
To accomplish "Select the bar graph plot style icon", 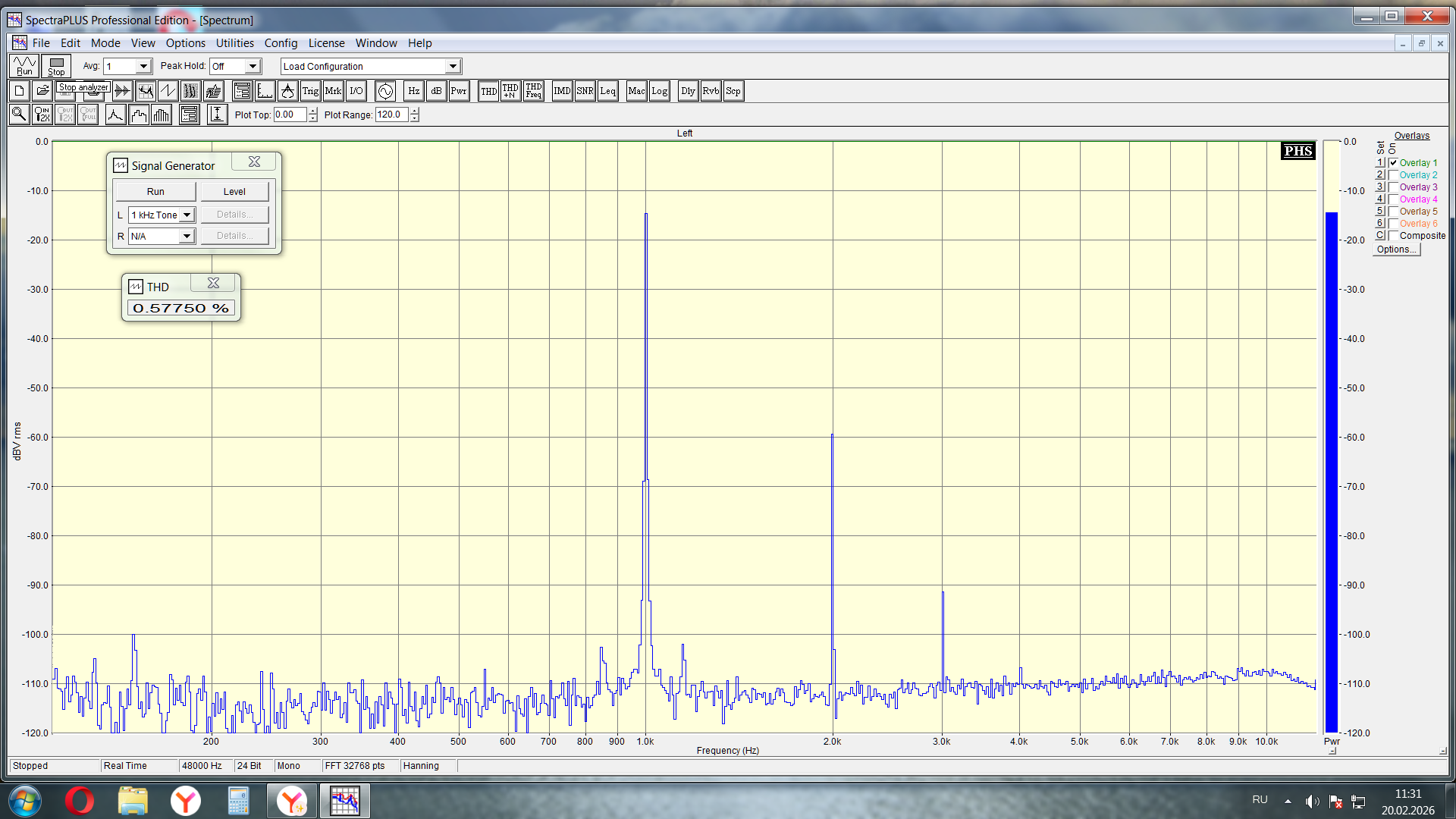I will pyautogui.click(x=162, y=115).
